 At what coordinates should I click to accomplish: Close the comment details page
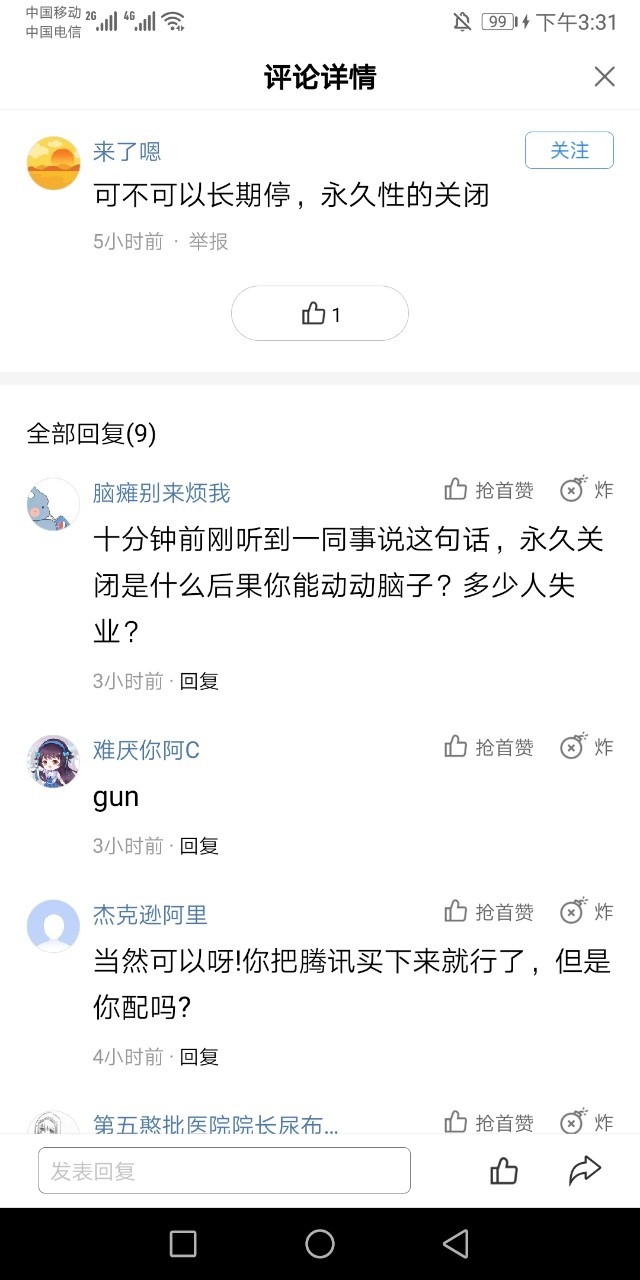(604, 77)
